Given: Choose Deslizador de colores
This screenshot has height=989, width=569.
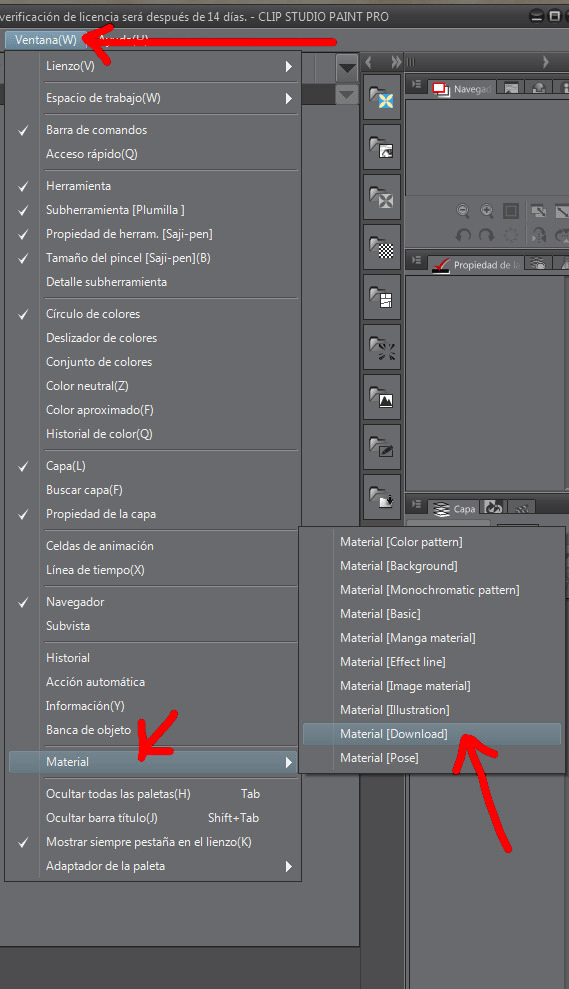Looking at the screenshot, I should [x=153, y=338].
